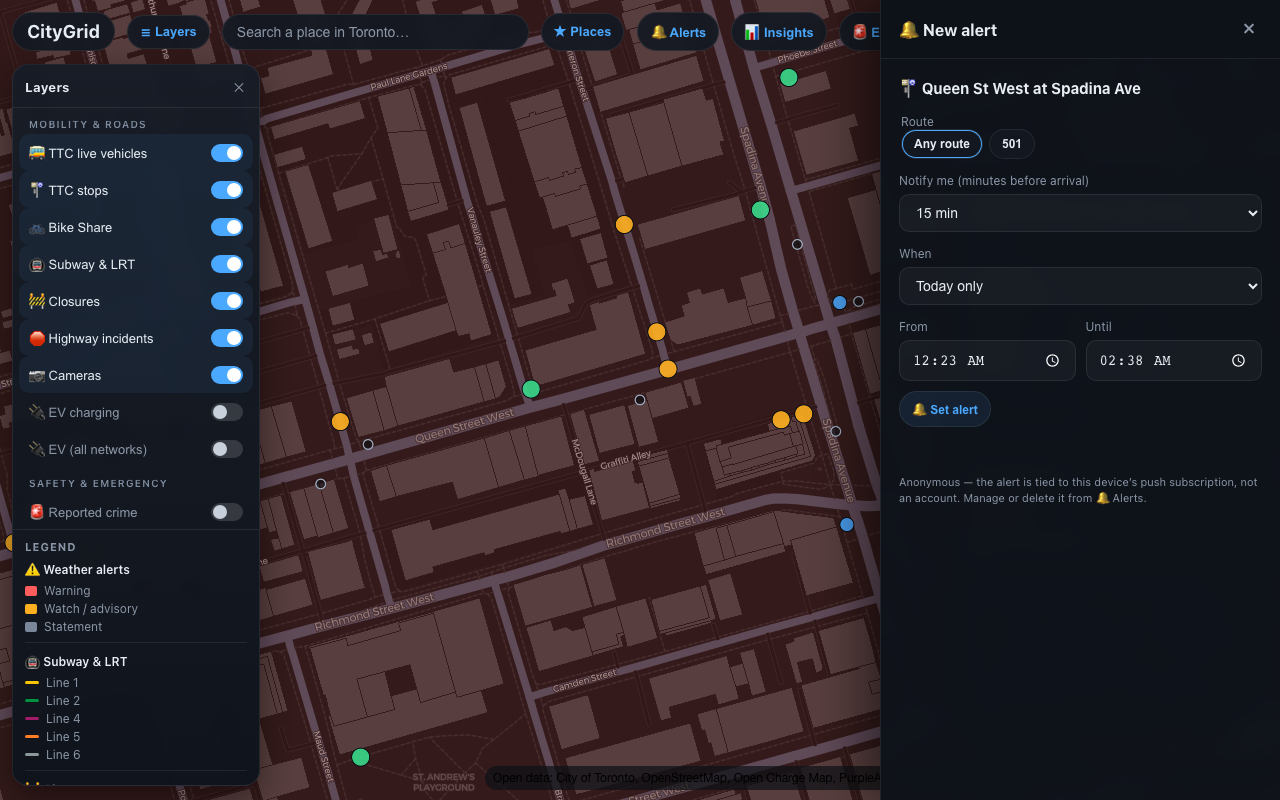
Task: Close the Layers panel
Action: pyautogui.click(x=239, y=88)
